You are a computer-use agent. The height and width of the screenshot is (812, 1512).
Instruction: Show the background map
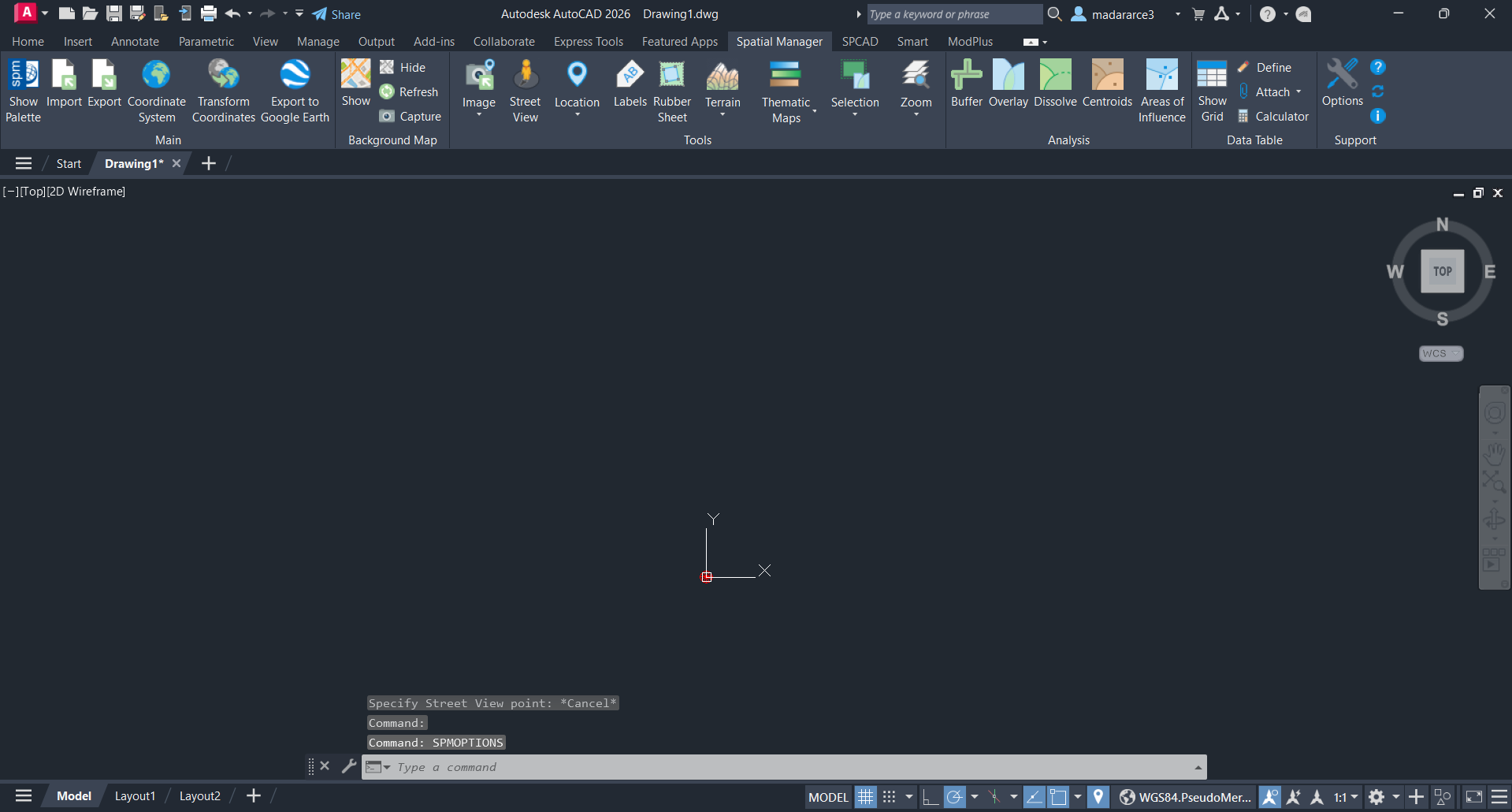click(355, 84)
